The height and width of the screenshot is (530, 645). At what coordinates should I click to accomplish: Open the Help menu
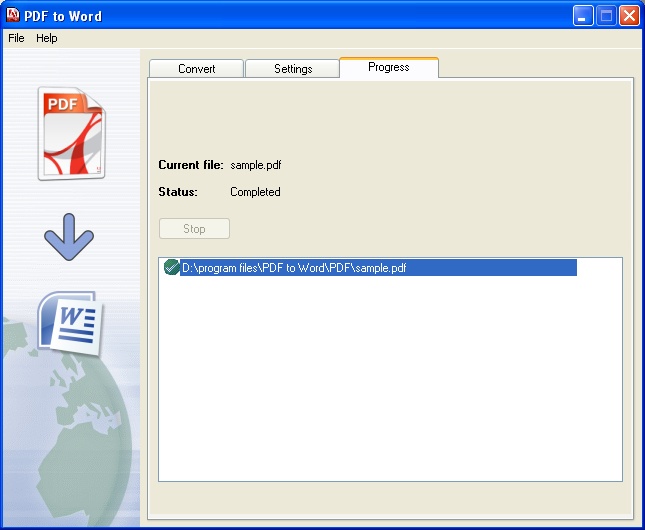pyautogui.click(x=46, y=38)
